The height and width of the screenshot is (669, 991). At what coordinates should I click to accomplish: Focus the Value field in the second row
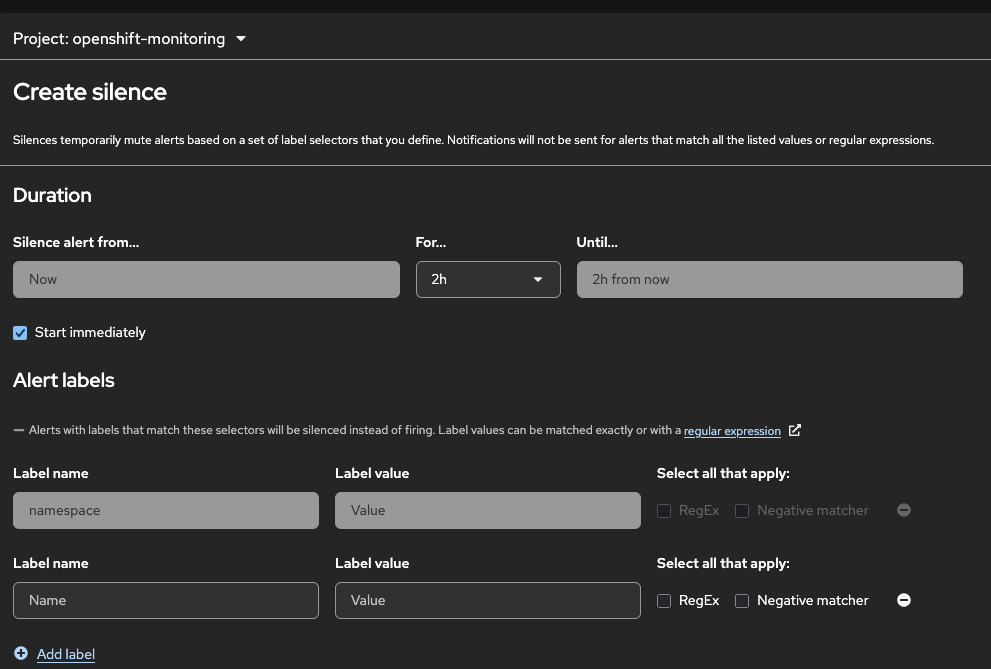point(487,600)
